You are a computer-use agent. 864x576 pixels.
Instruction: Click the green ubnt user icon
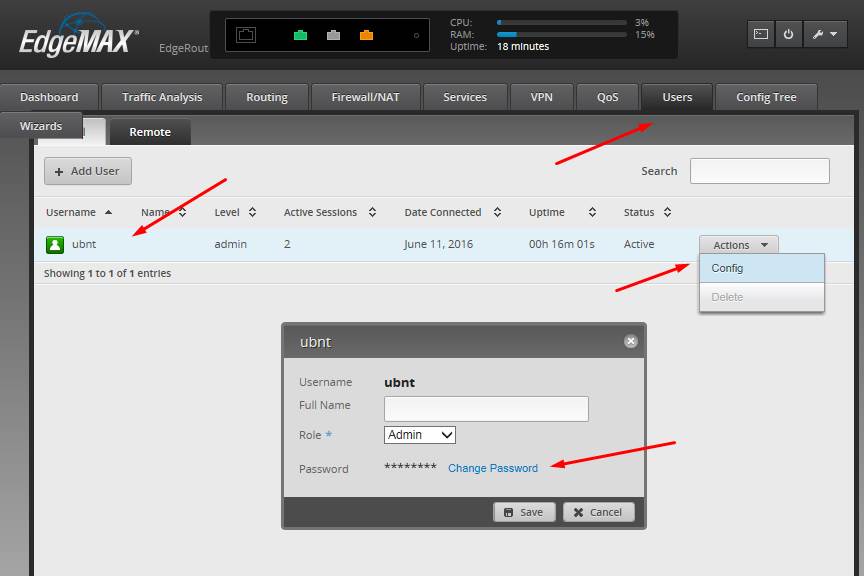[x=55, y=244]
